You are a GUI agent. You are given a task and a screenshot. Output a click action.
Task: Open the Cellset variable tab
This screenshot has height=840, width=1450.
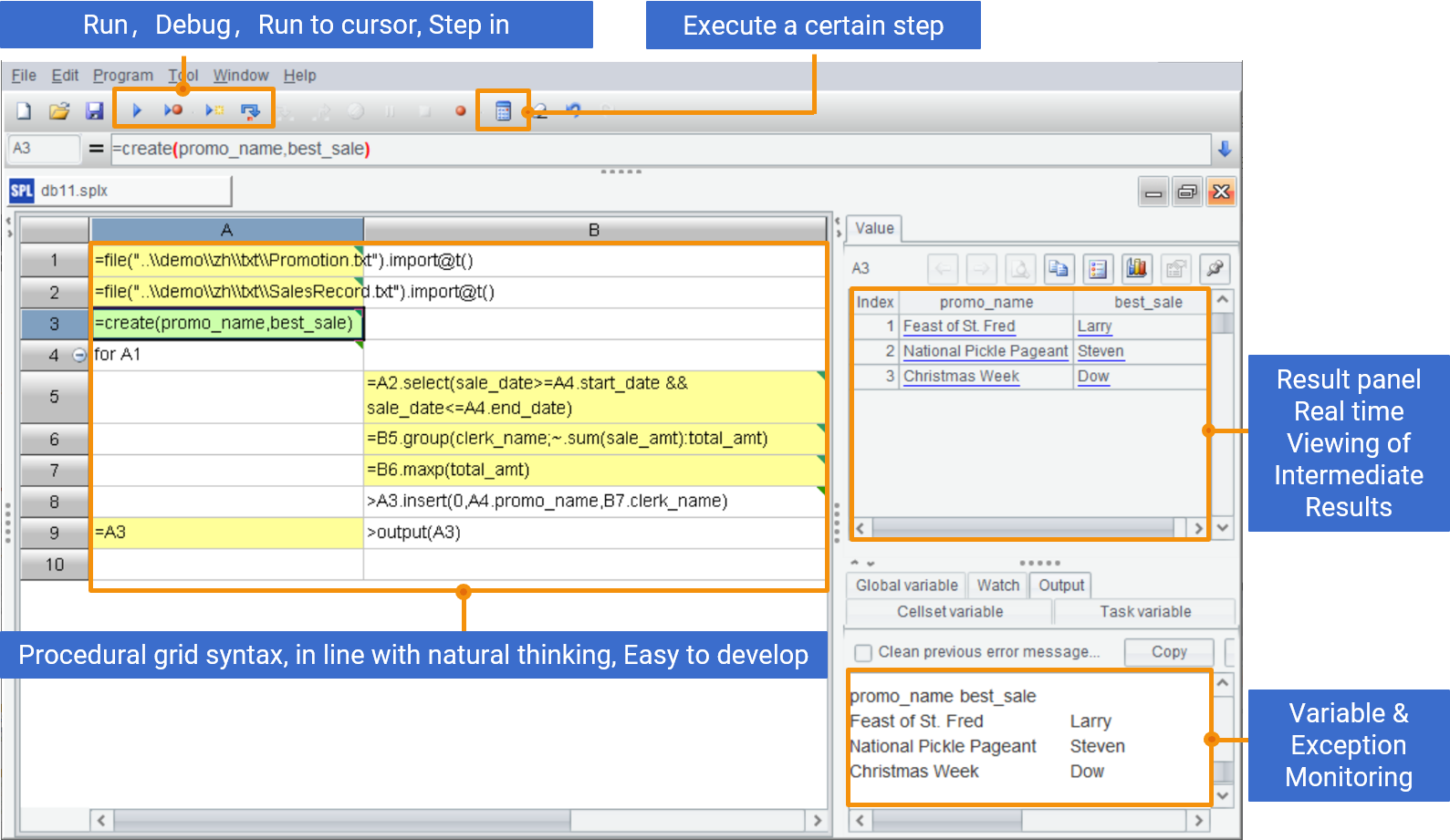(x=950, y=612)
